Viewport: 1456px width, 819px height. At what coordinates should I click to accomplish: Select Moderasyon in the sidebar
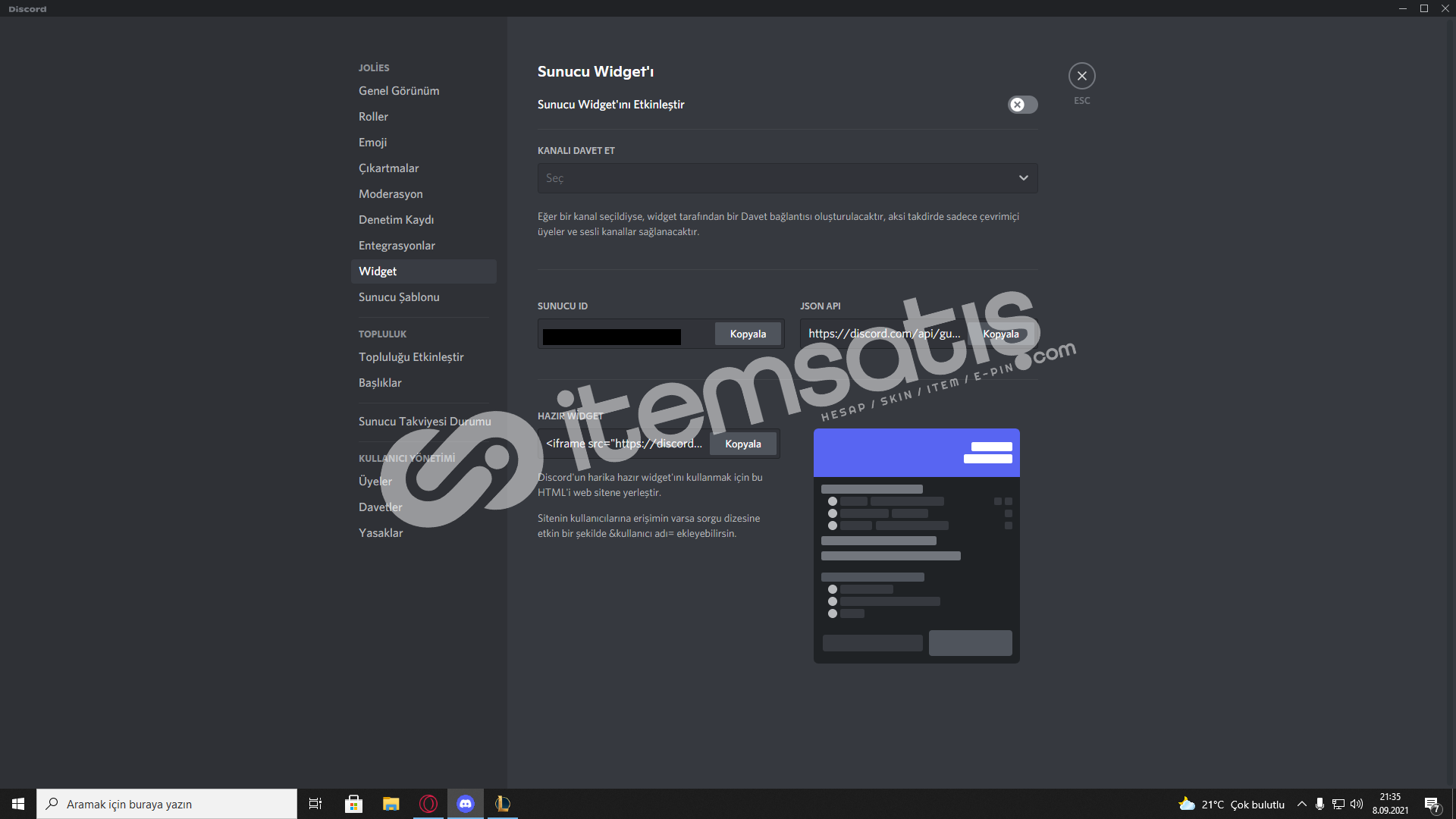tap(423, 194)
